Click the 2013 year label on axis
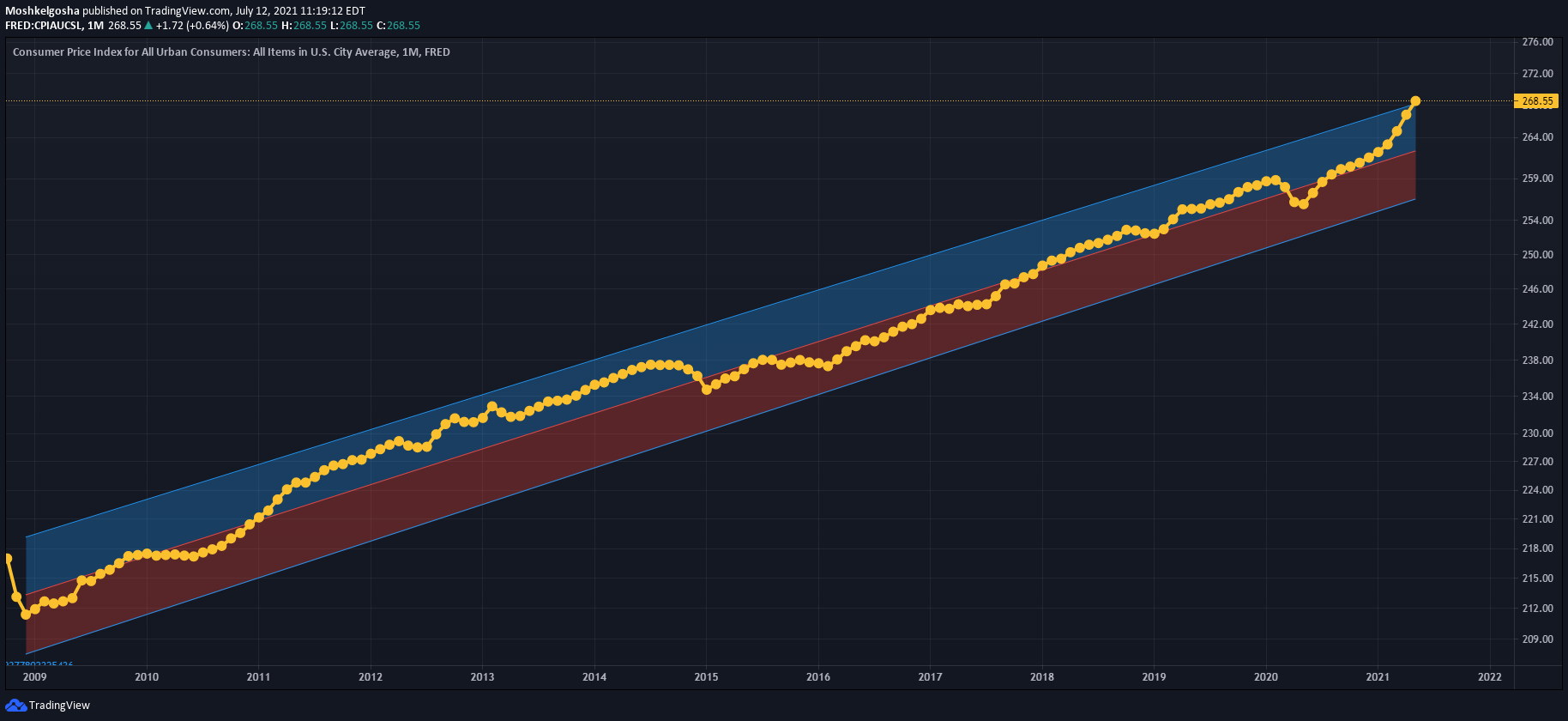 click(x=482, y=677)
